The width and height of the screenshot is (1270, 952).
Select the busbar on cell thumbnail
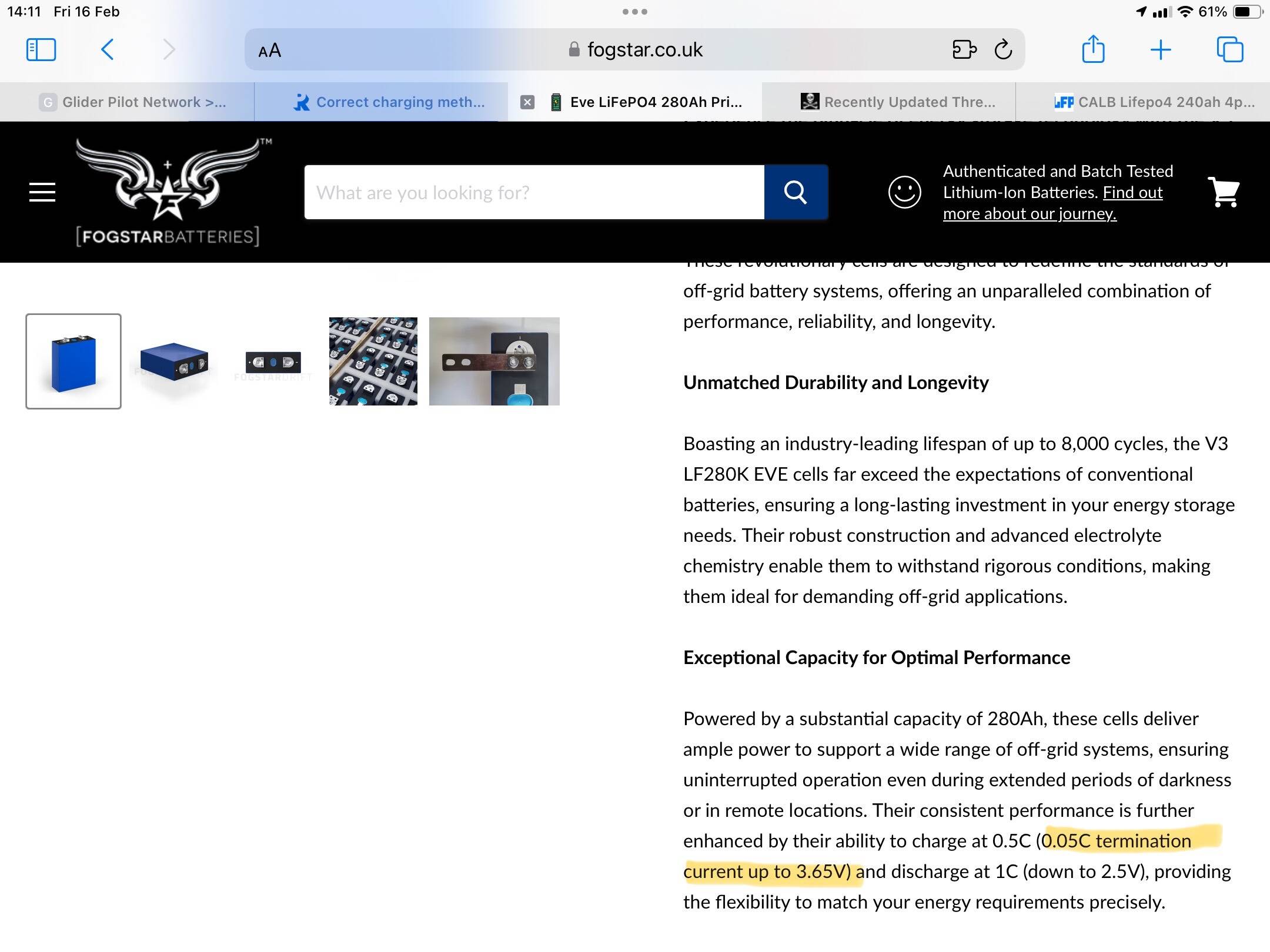coord(494,361)
